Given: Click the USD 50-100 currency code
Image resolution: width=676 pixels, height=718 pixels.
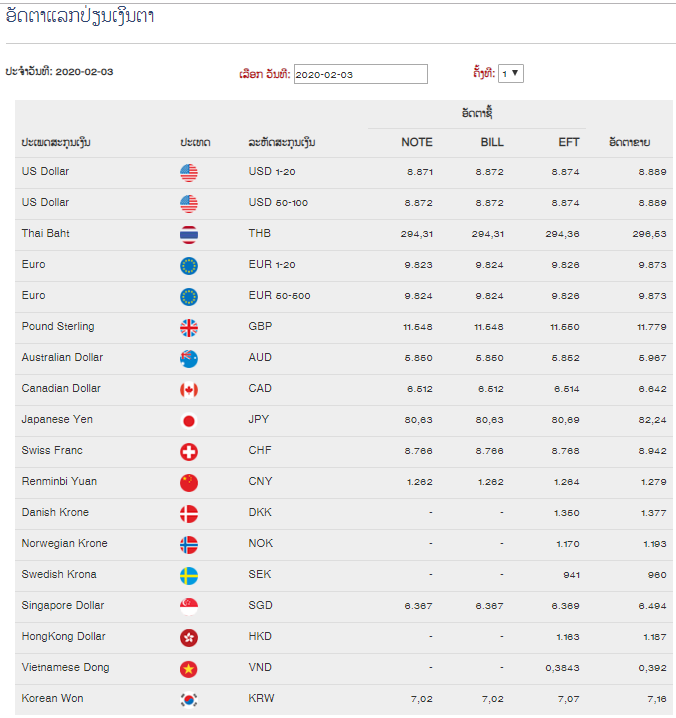Looking at the screenshot, I should [278, 202].
